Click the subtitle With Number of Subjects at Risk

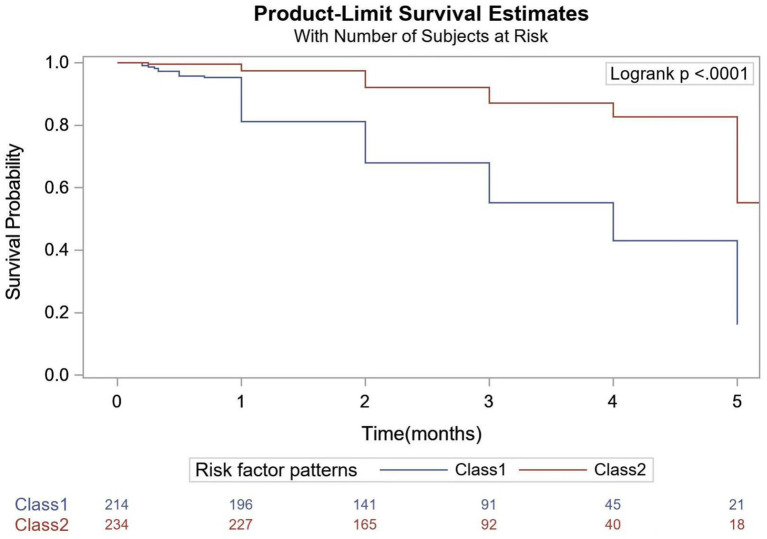(421, 37)
